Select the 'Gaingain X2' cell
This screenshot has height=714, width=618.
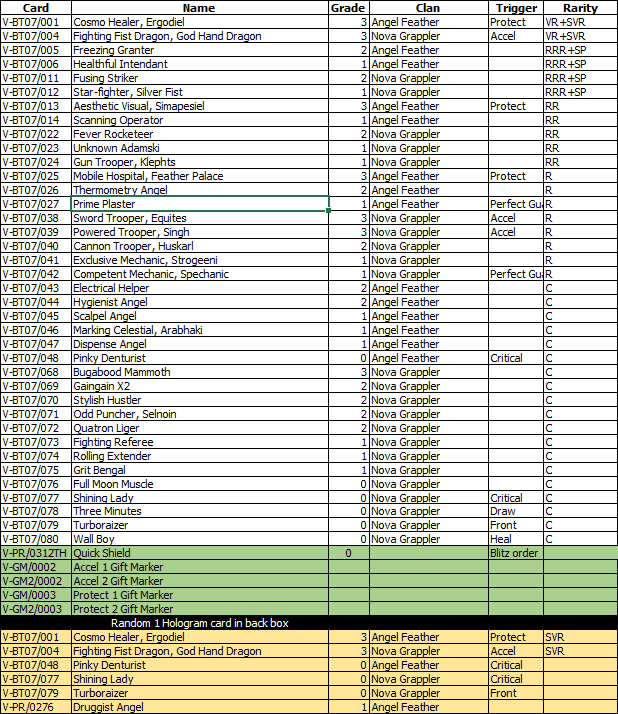point(200,386)
